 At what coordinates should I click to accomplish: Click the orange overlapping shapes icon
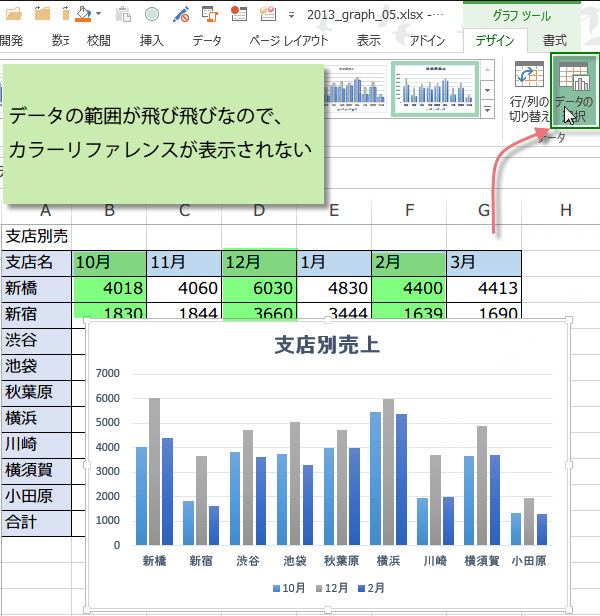click(x=209, y=14)
